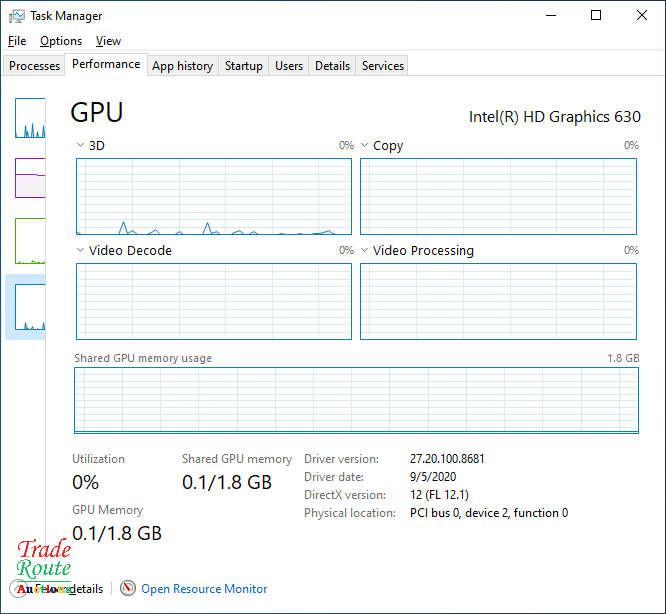Click the Shared GPU memory usage graph

pos(356,400)
